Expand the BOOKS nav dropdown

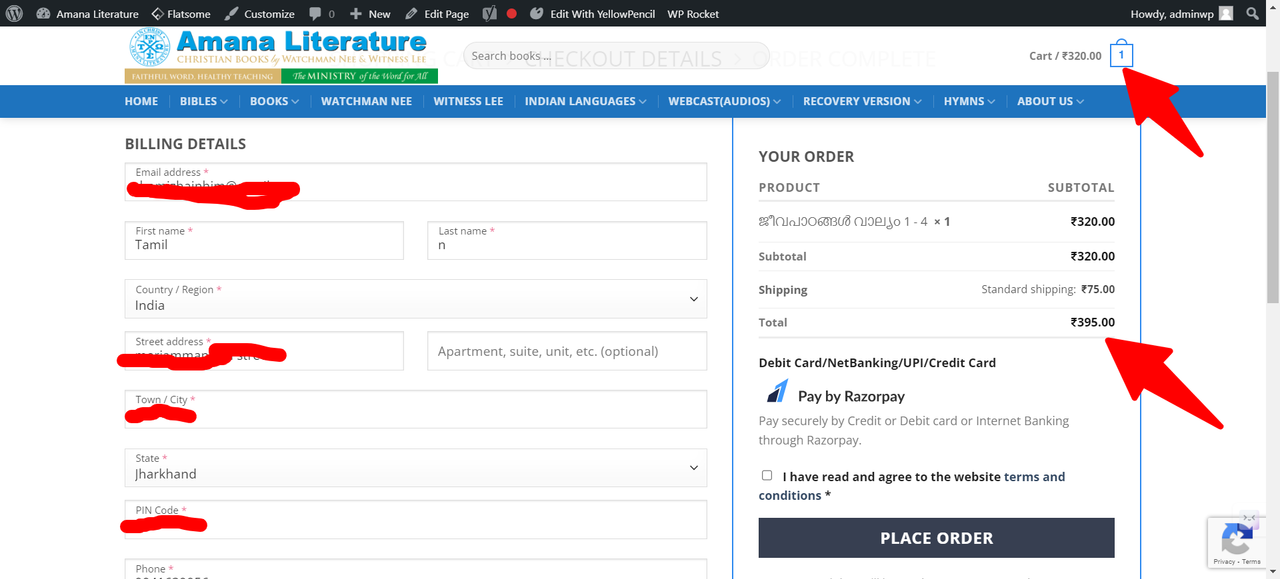(274, 101)
